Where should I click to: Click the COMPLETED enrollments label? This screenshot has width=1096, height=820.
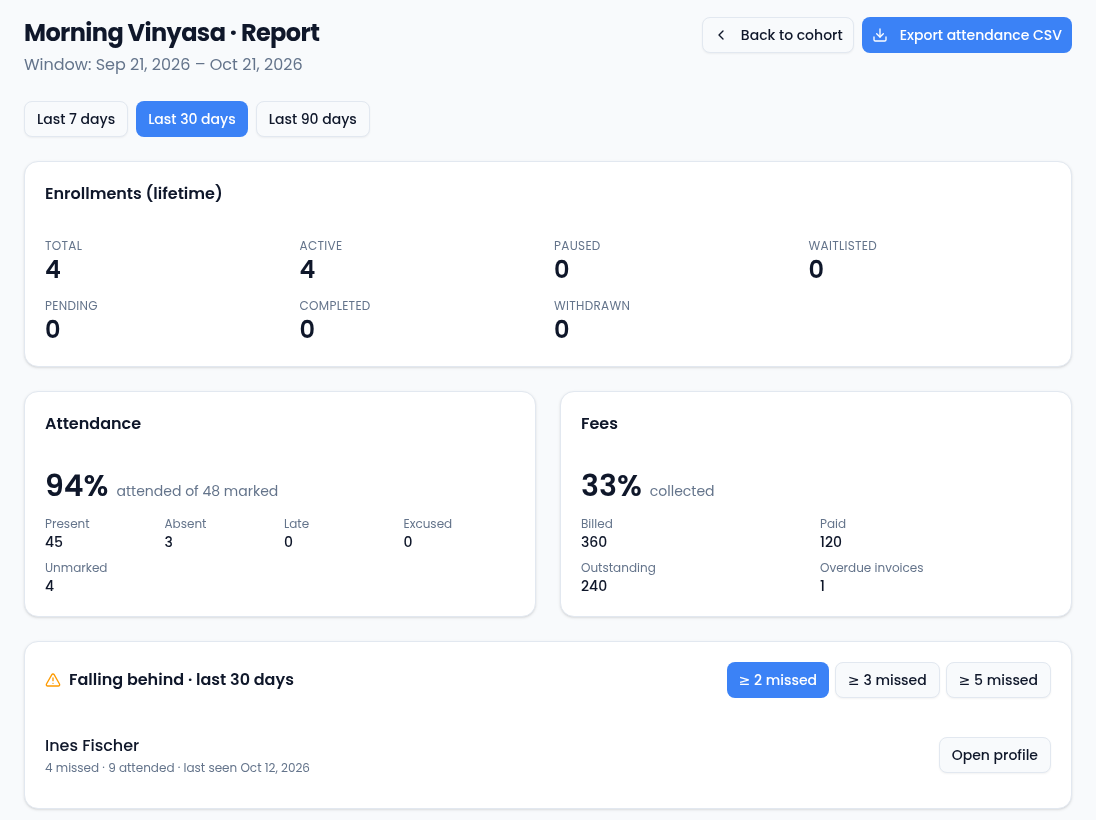tap(334, 306)
